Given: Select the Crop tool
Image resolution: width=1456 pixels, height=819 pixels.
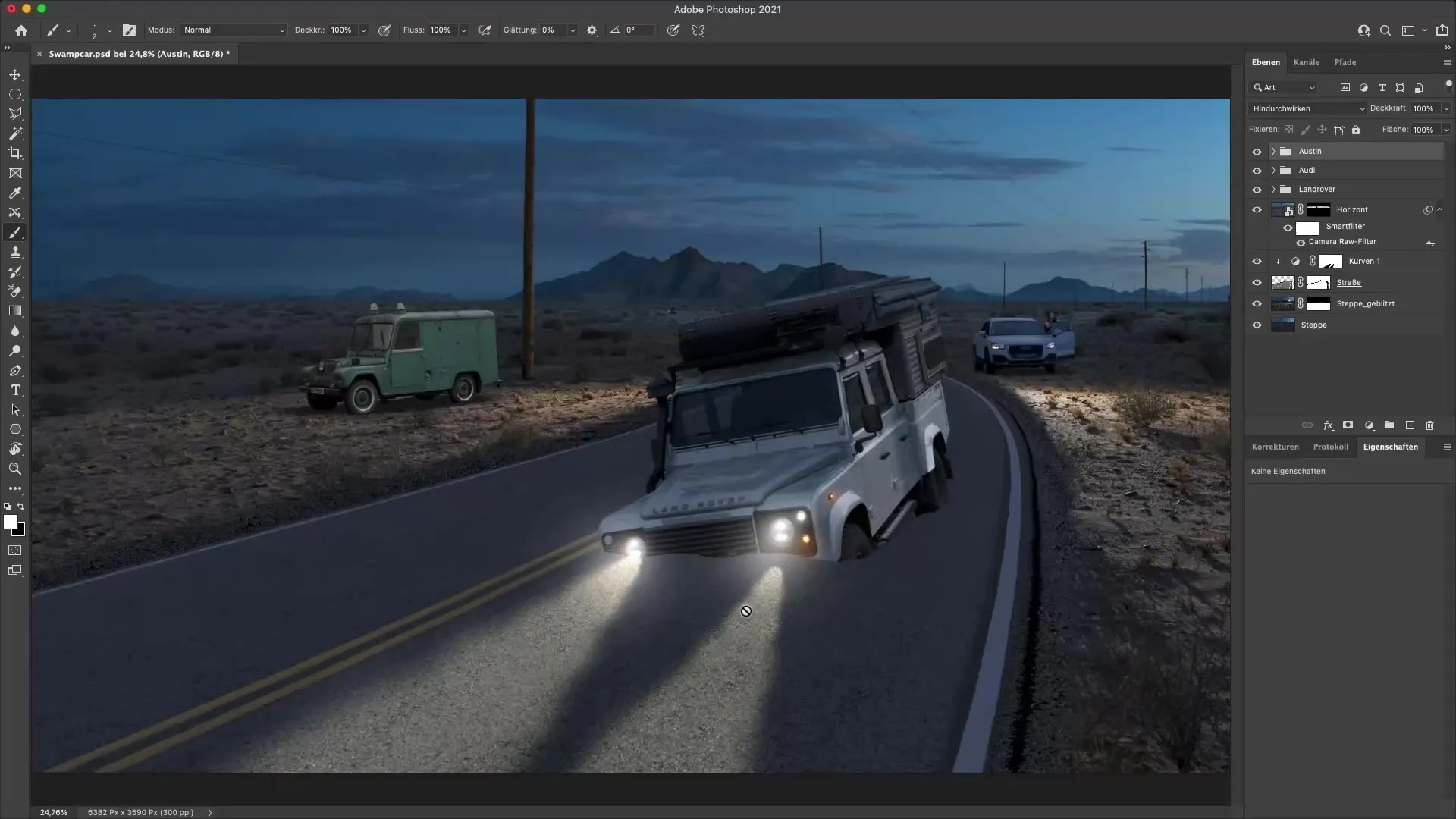Looking at the screenshot, I should tap(15, 153).
